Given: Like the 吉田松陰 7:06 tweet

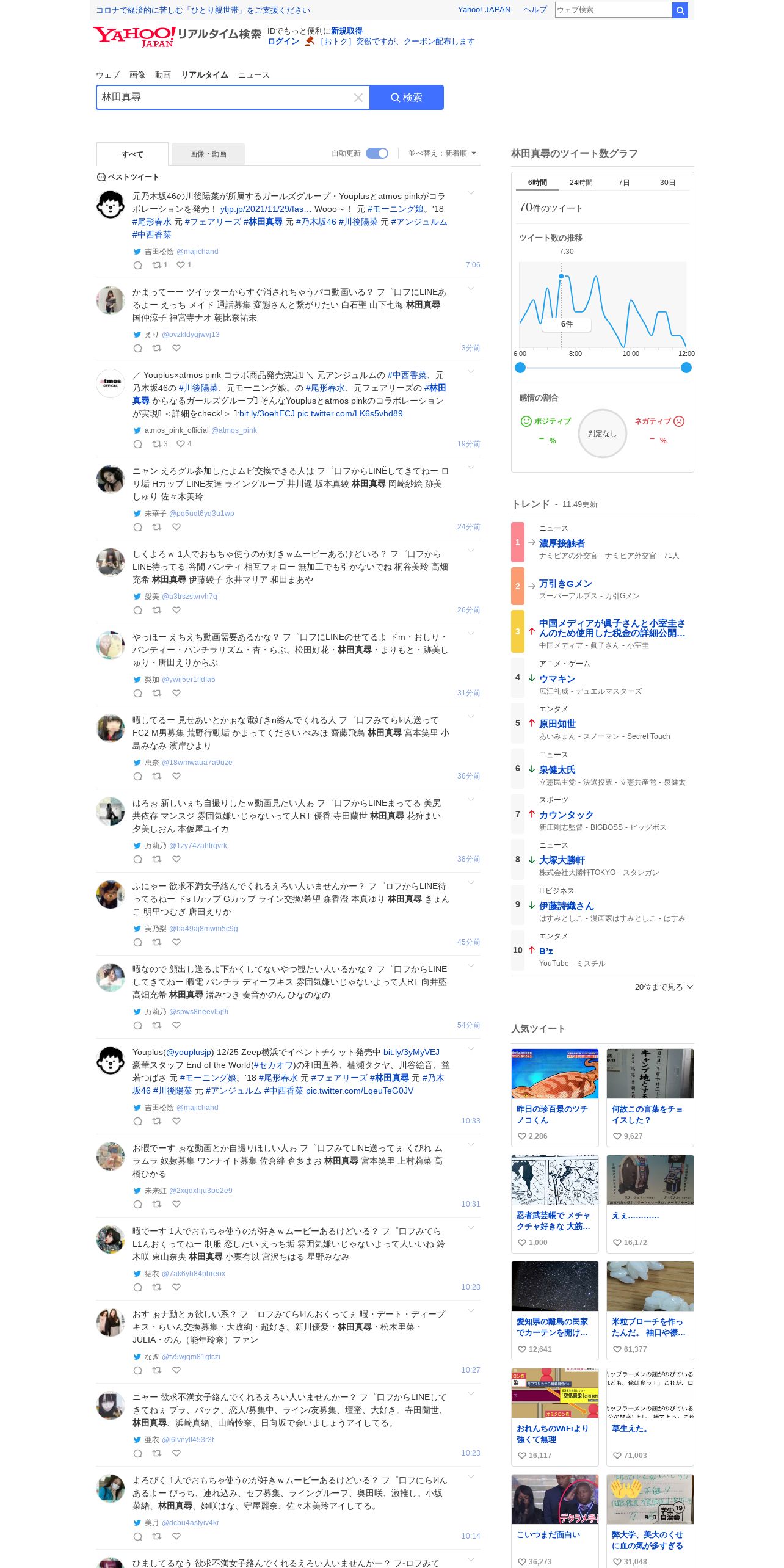Looking at the screenshot, I should (181, 265).
